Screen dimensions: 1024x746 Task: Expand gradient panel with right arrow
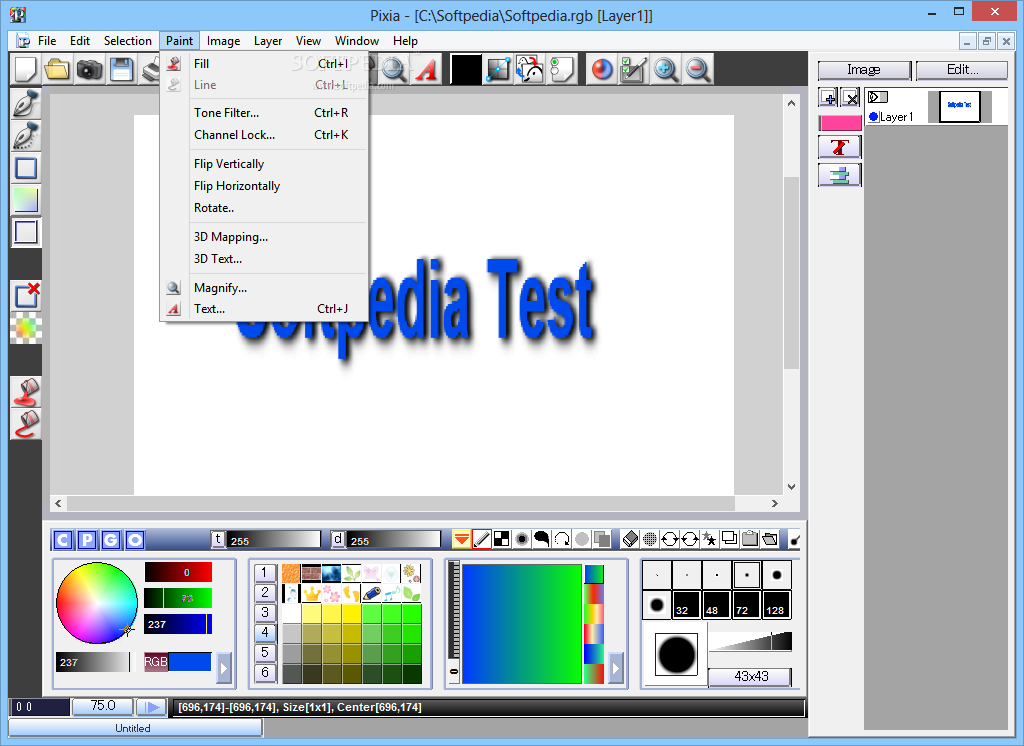click(616, 668)
